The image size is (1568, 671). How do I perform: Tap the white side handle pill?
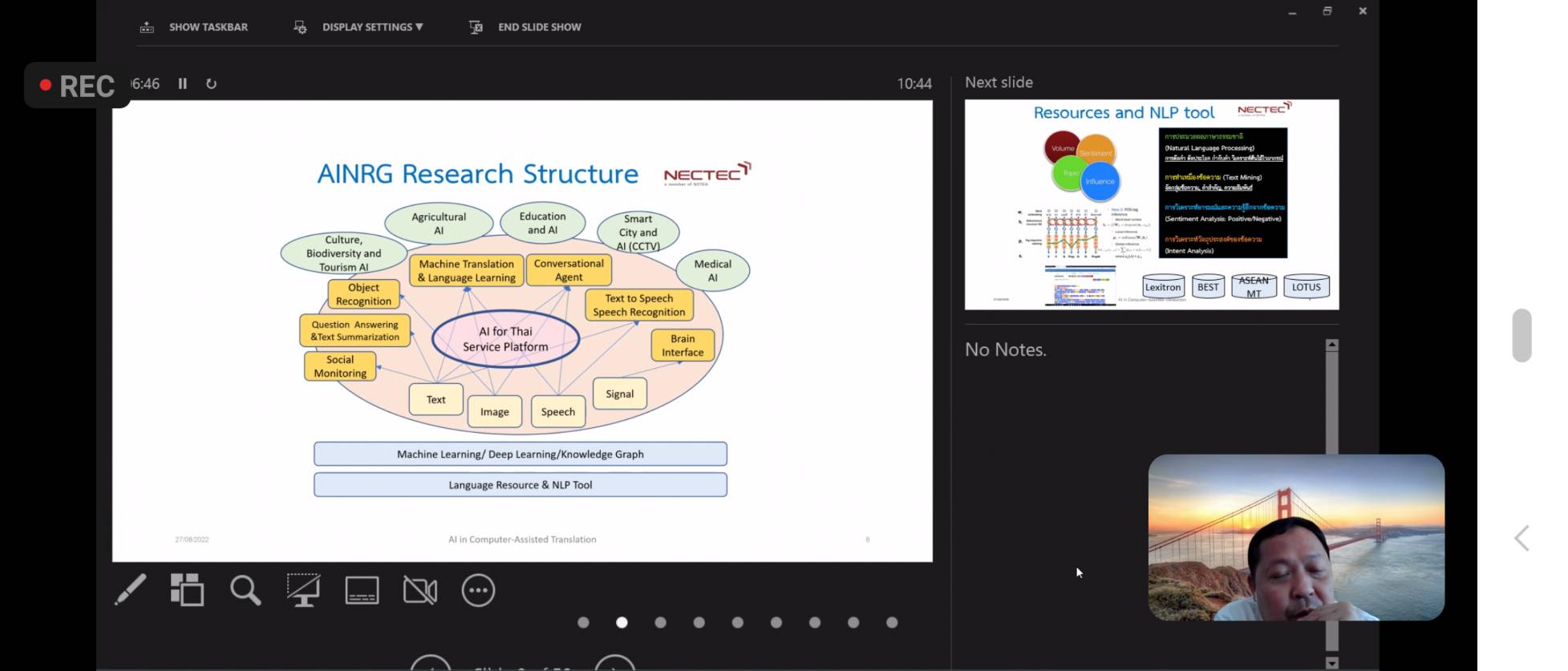pyautogui.click(x=1521, y=335)
